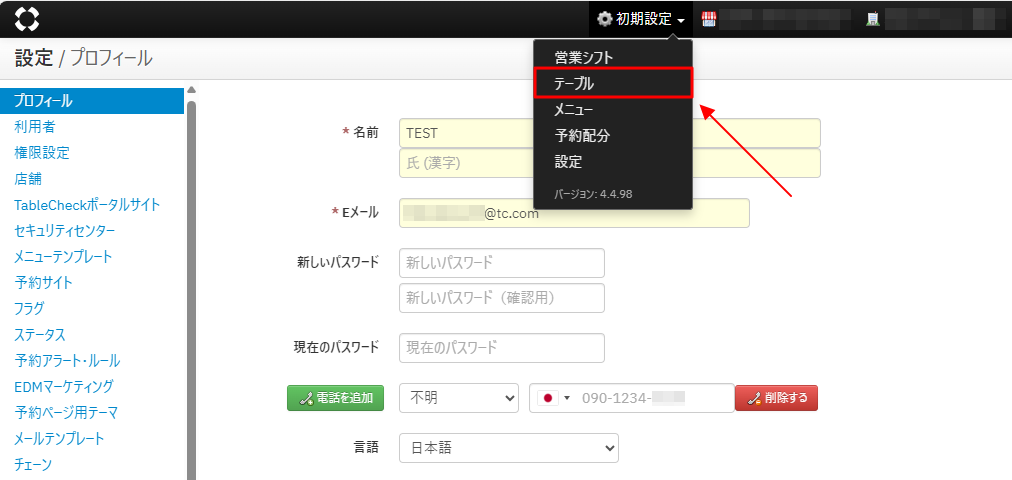This screenshot has width=1012, height=480.
Task: Click the gear icon beside 初期設定
Action: point(604,19)
